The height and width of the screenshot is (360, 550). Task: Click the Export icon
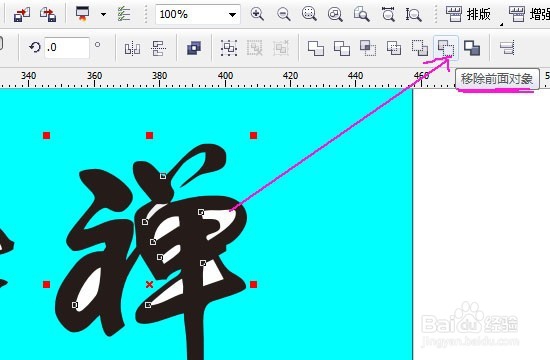click(48, 15)
